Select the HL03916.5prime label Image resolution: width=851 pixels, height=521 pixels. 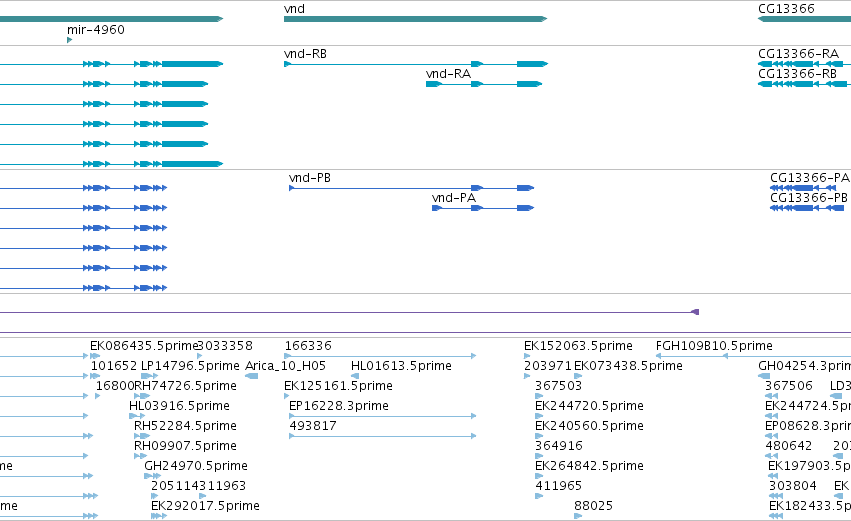point(179,406)
